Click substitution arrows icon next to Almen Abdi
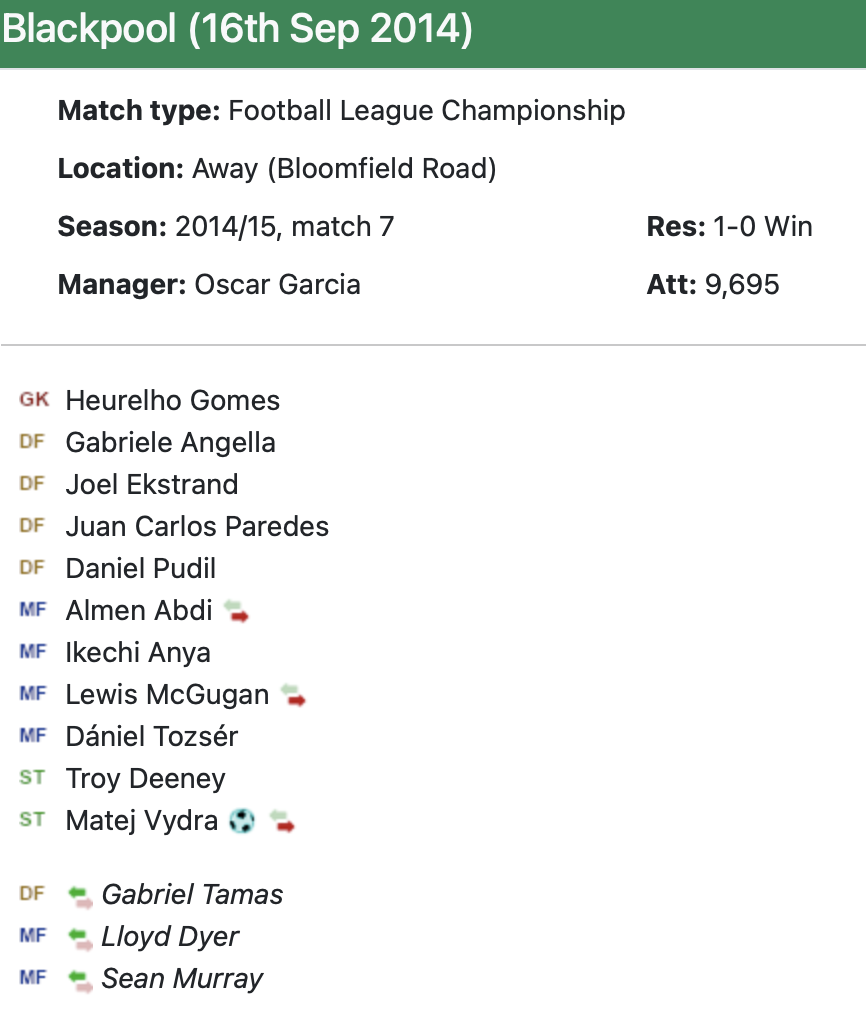 tap(236, 611)
